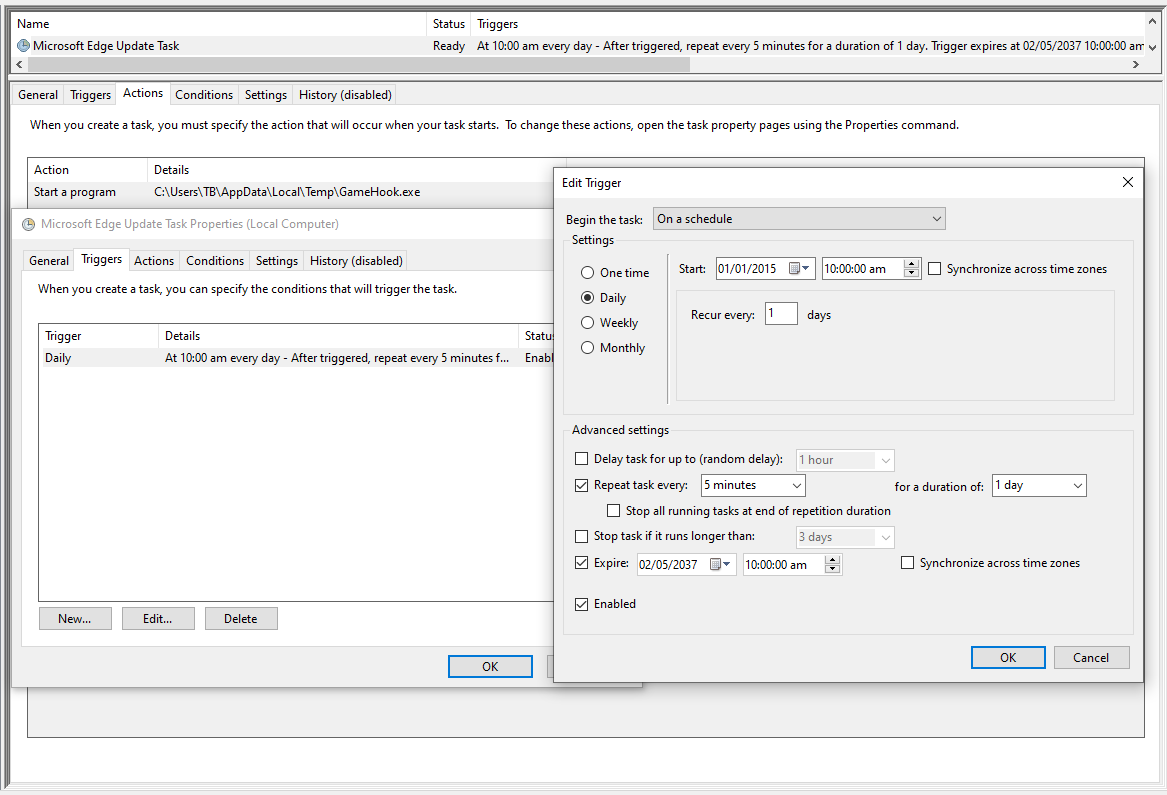Click the Recur every days input field
The height and width of the screenshot is (795, 1167).
point(781,313)
